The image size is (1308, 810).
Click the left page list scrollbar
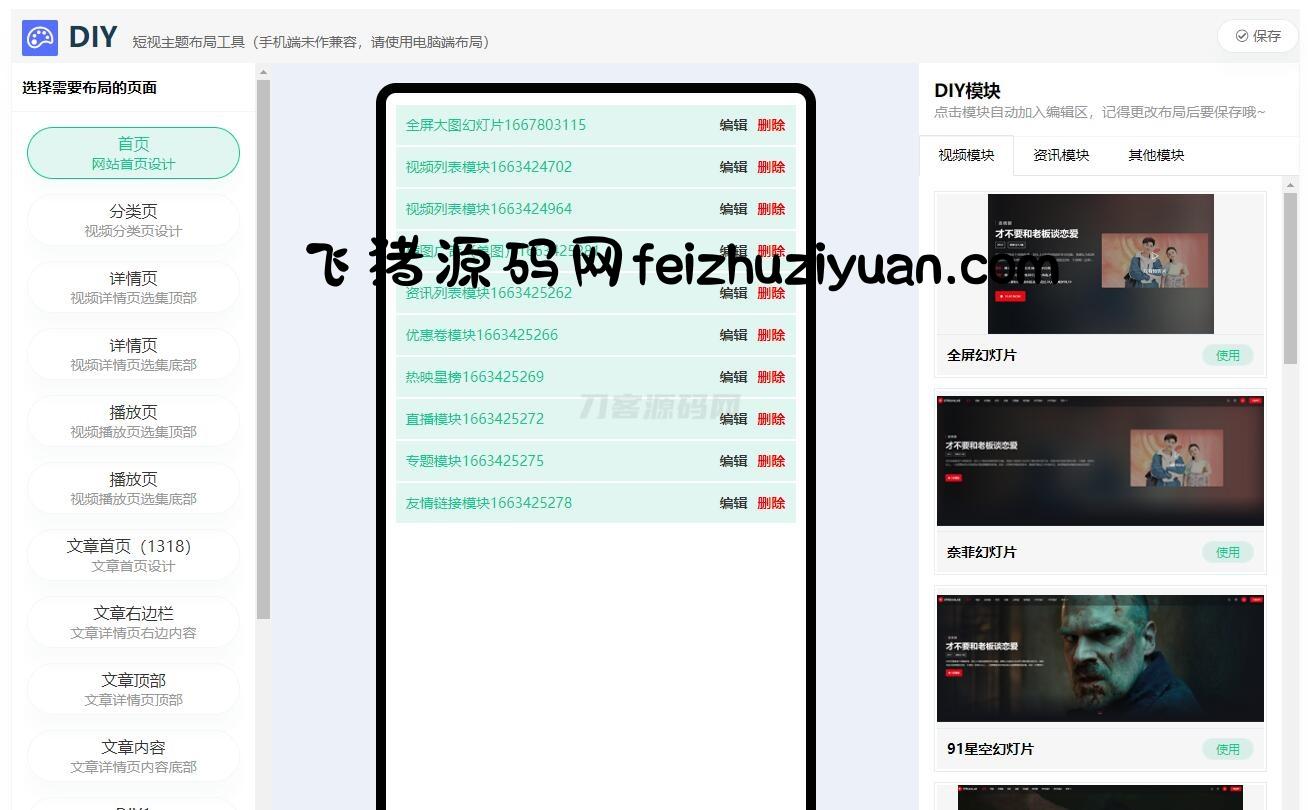pos(263,350)
